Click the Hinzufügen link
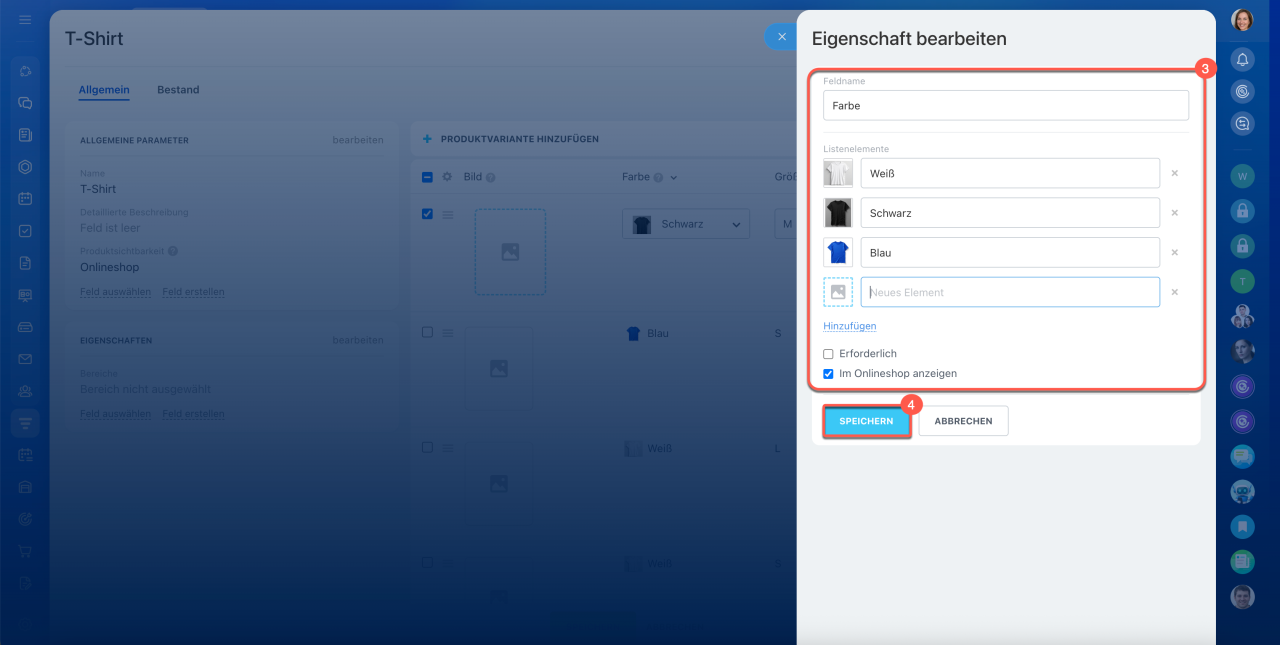This screenshot has width=1280, height=645. (x=850, y=326)
